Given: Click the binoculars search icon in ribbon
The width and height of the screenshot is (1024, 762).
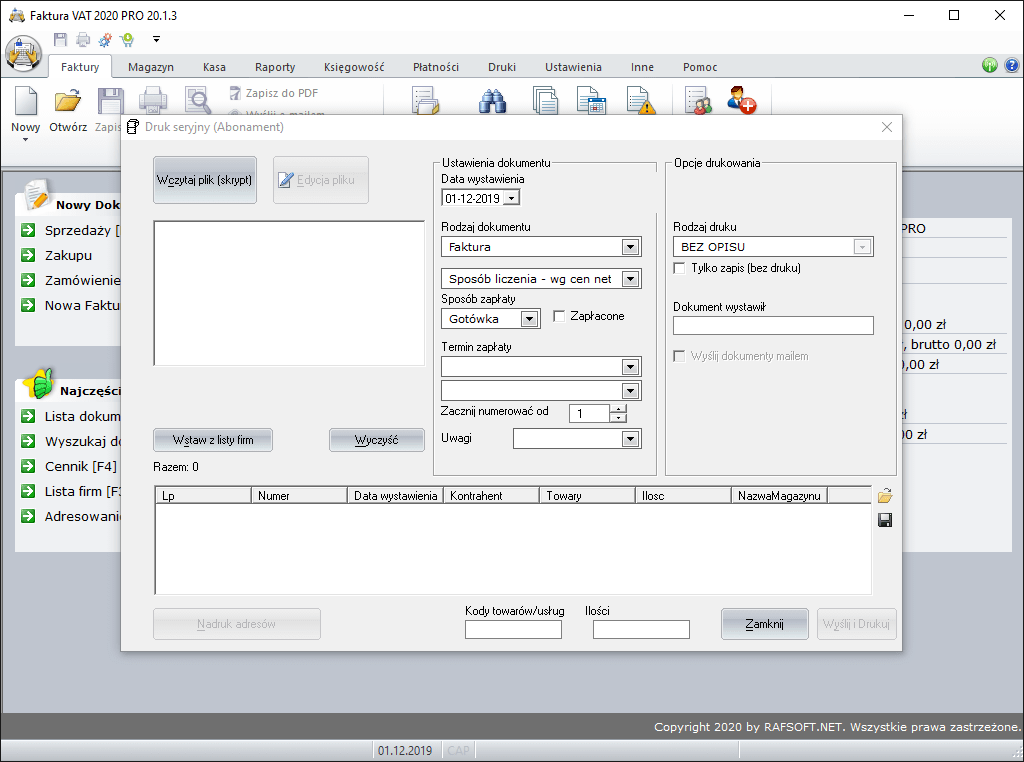Looking at the screenshot, I should click(492, 101).
